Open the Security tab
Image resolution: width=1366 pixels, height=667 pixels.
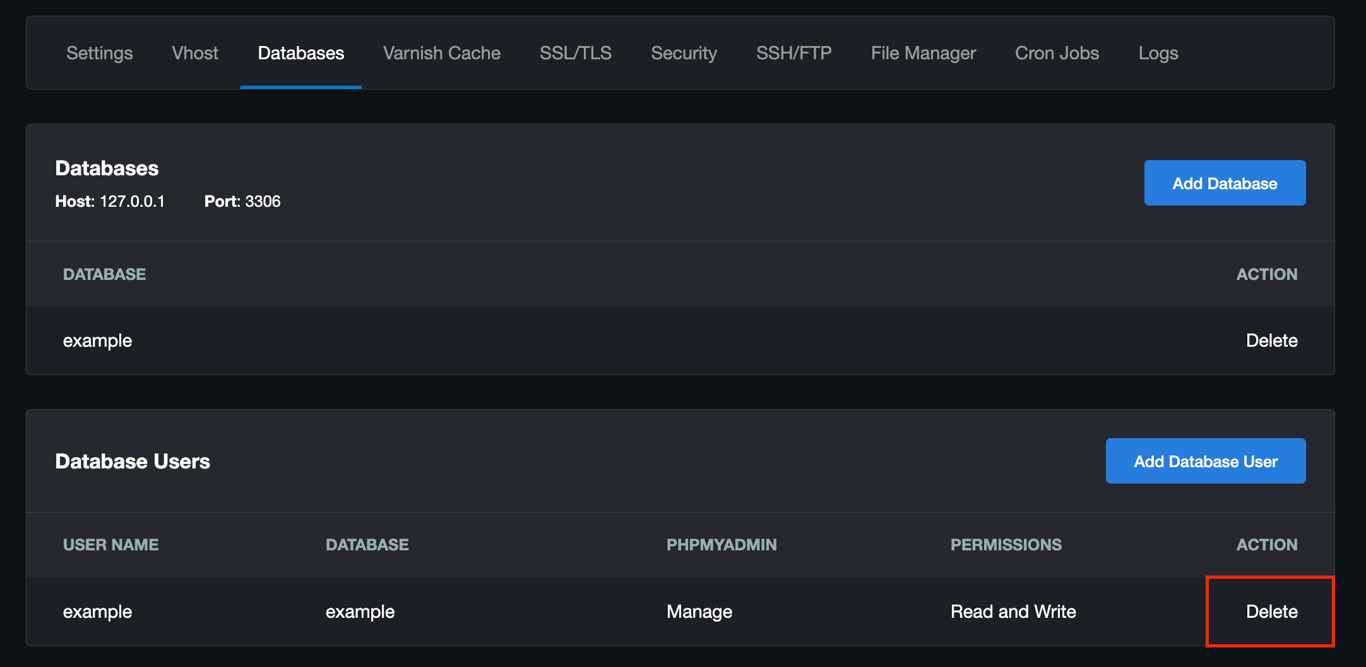tap(684, 53)
